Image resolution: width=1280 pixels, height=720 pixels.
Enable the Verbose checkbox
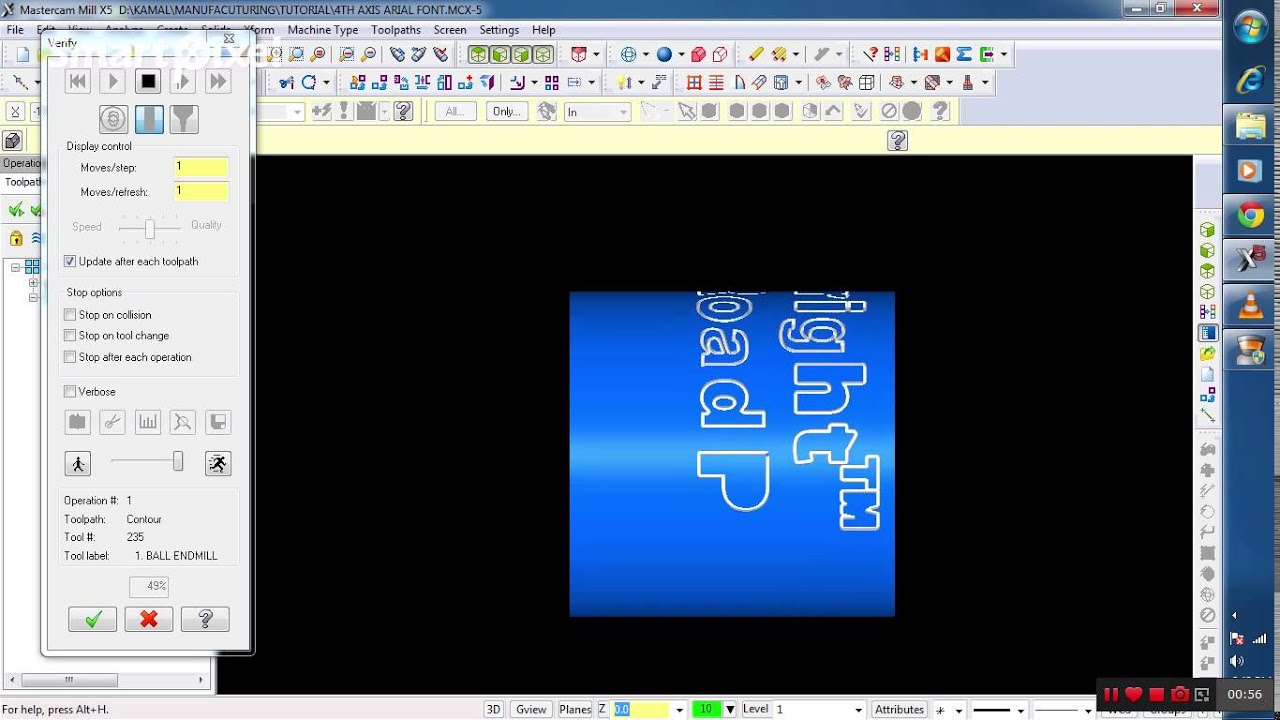70,392
